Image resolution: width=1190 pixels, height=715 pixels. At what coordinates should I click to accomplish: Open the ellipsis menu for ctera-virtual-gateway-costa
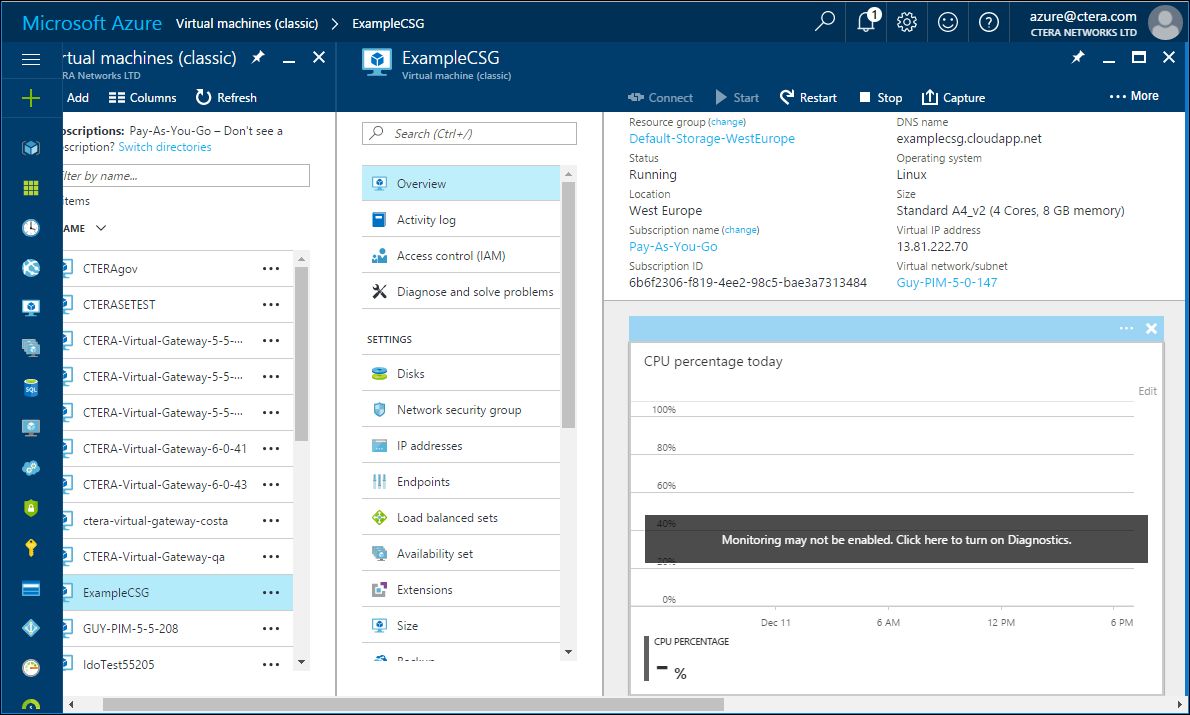point(271,521)
